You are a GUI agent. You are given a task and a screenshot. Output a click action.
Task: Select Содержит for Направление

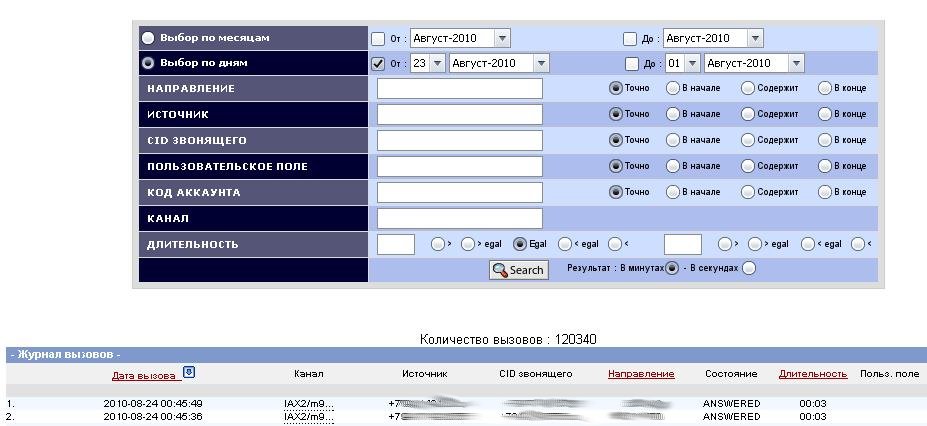tap(748, 88)
